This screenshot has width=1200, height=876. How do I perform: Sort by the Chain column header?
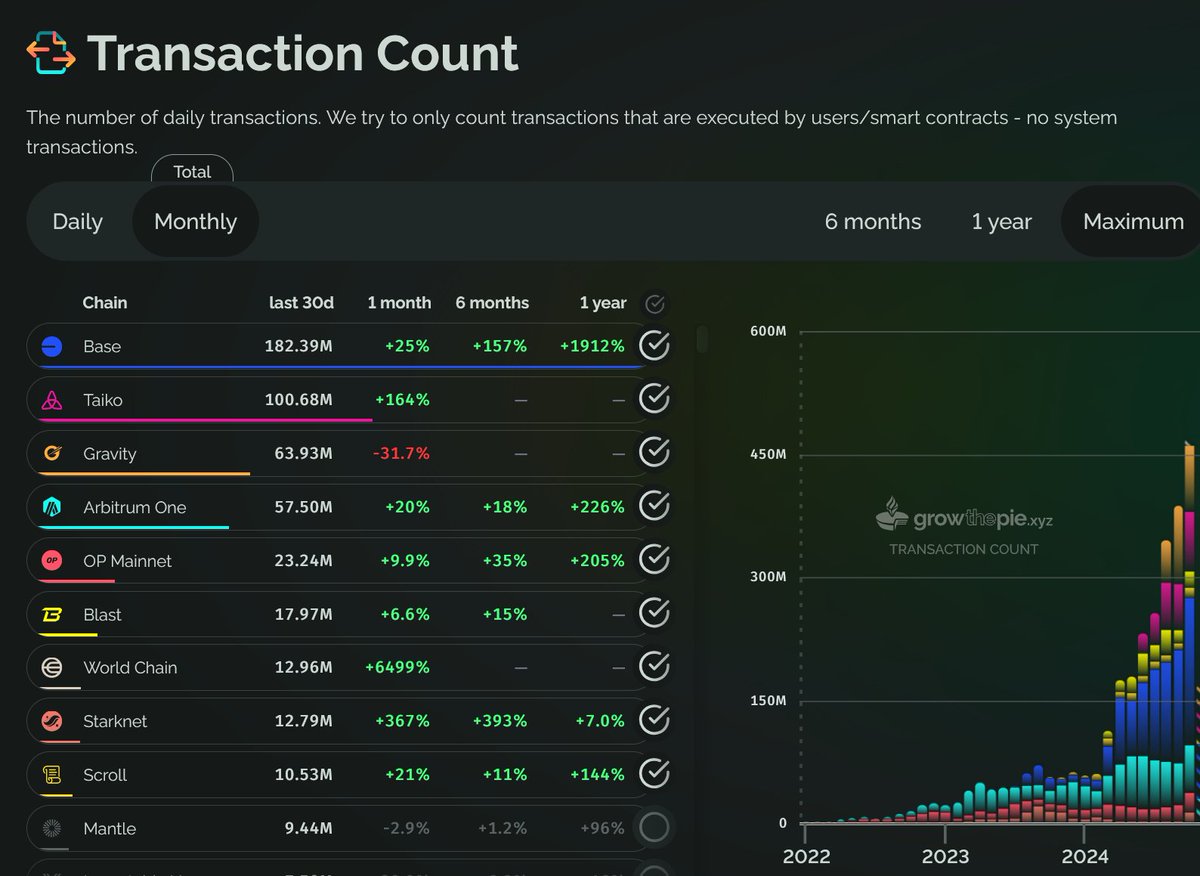click(105, 303)
